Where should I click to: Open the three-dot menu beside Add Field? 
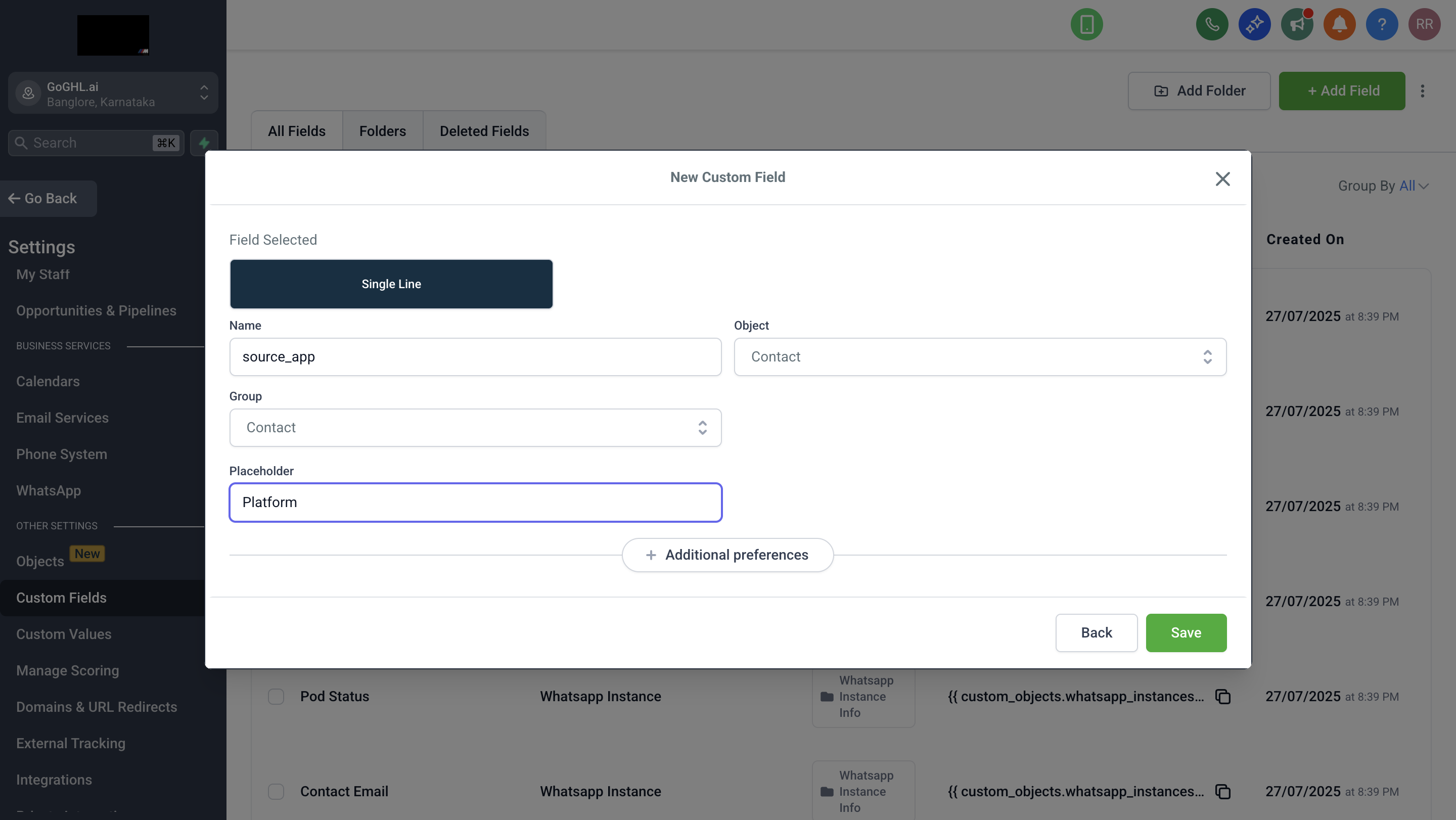coord(1423,90)
